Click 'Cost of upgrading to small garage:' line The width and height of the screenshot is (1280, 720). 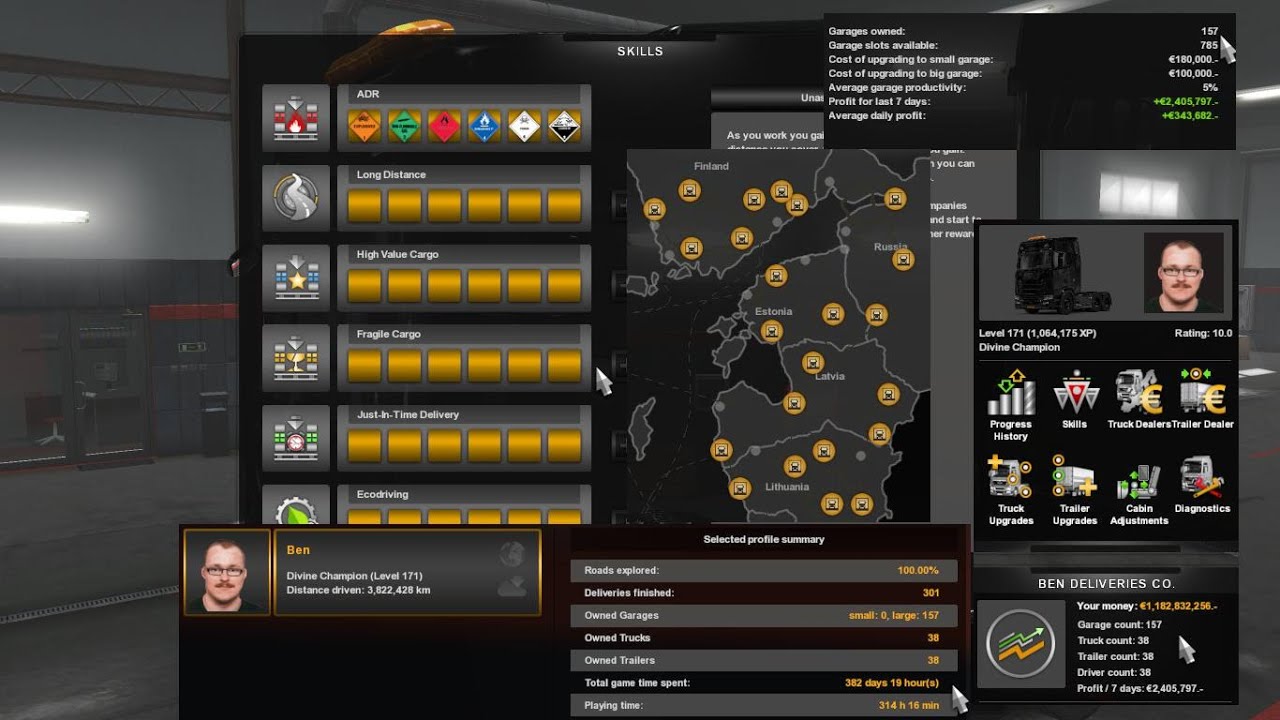[x=1023, y=59]
